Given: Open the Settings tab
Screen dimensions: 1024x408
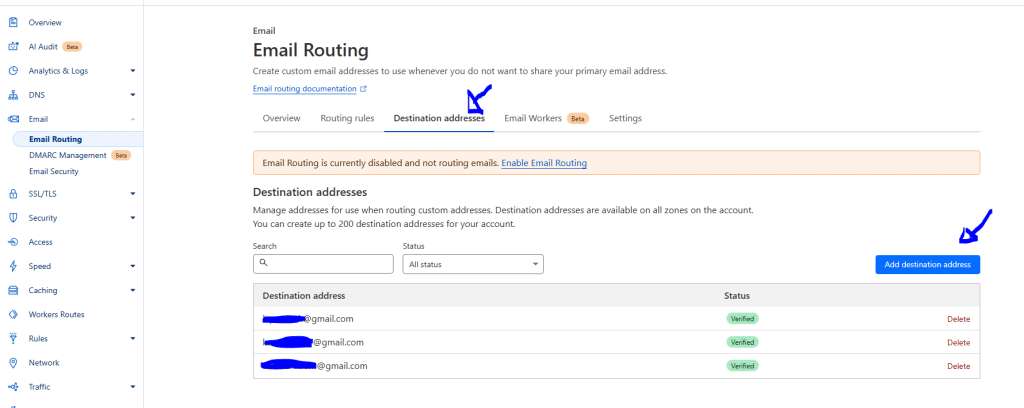Looking at the screenshot, I should [625, 118].
